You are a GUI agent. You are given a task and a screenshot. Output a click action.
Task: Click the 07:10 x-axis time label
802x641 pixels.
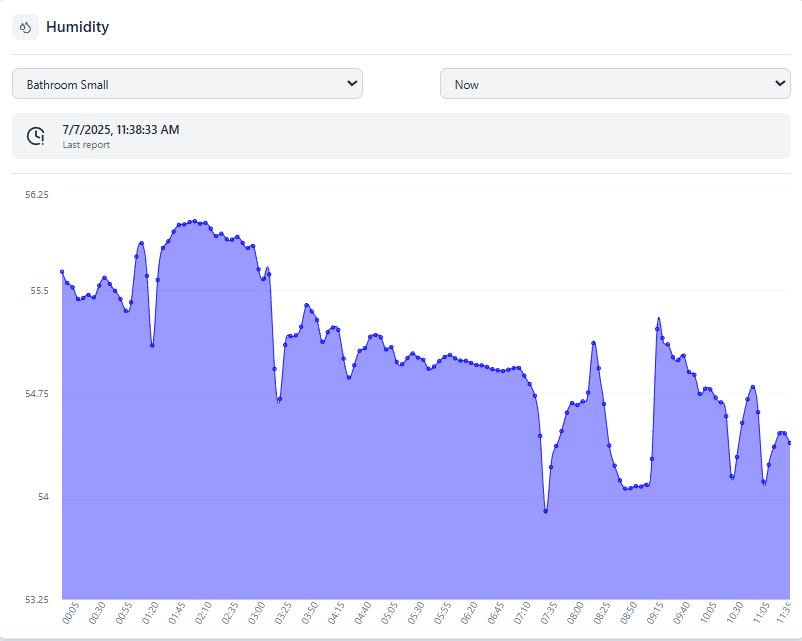tap(522, 614)
